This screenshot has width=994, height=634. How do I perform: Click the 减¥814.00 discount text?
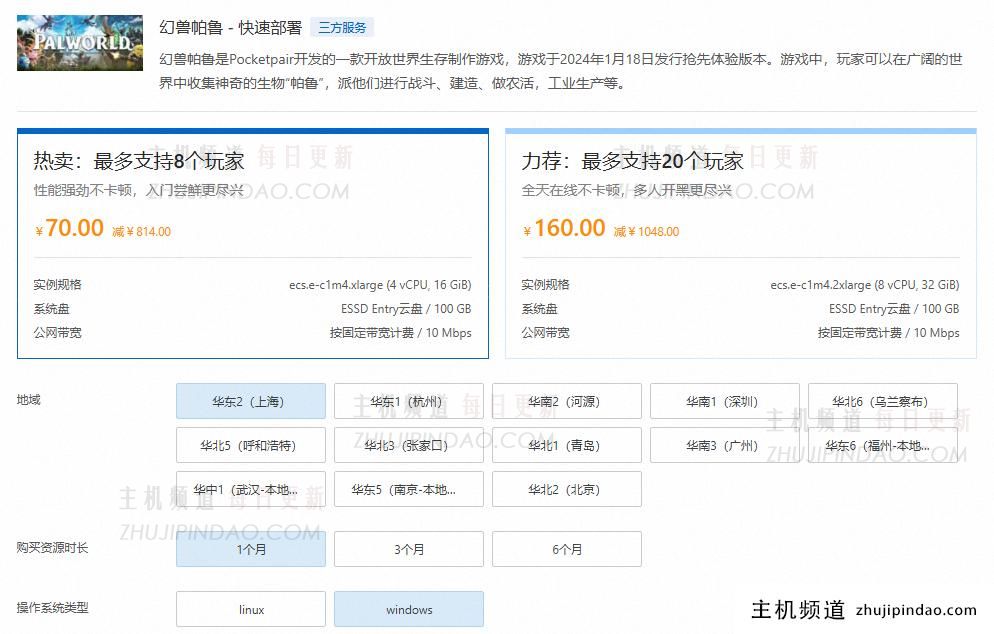click(141, 231)
